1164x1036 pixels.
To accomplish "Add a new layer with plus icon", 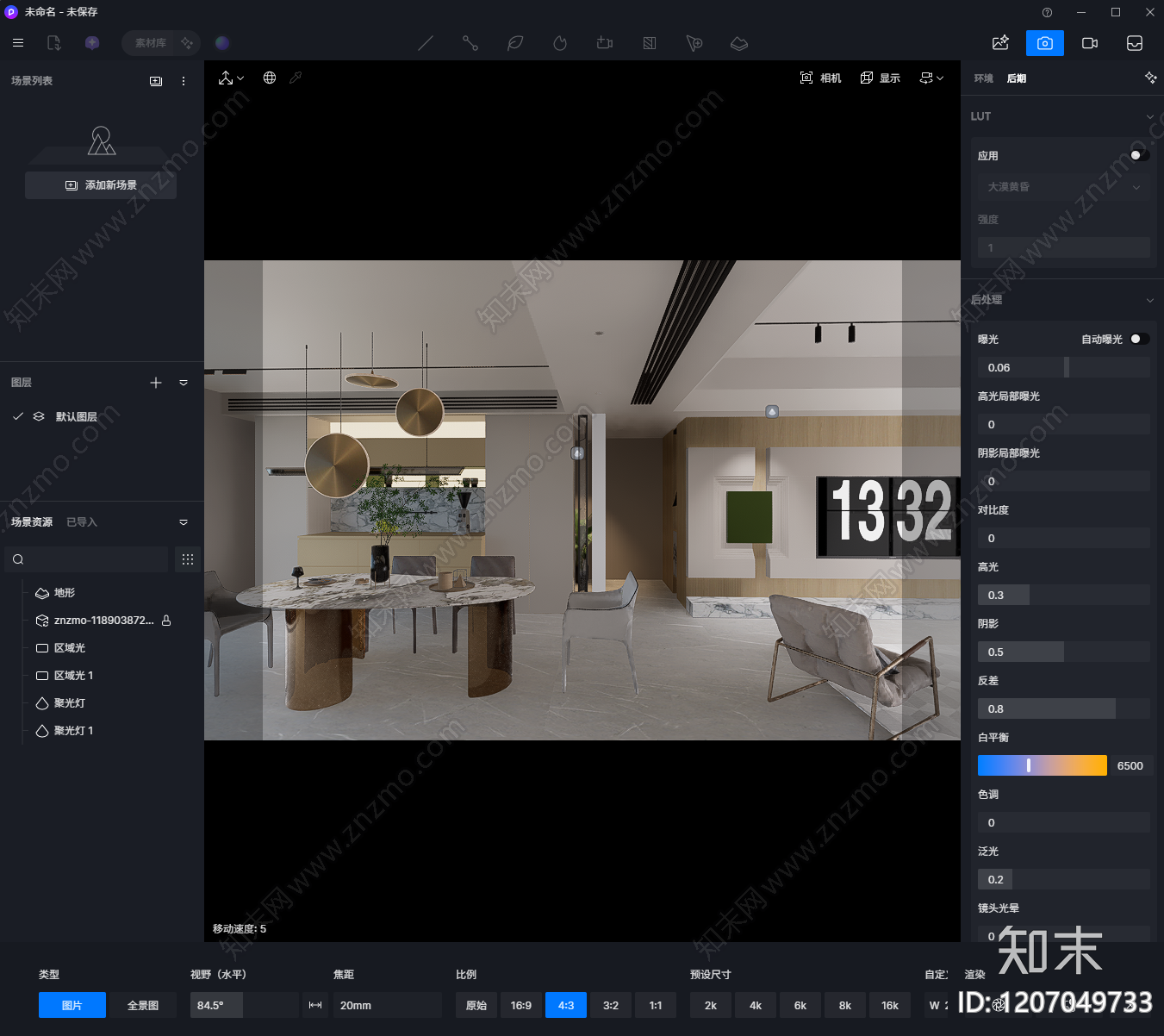I will 156,383.
